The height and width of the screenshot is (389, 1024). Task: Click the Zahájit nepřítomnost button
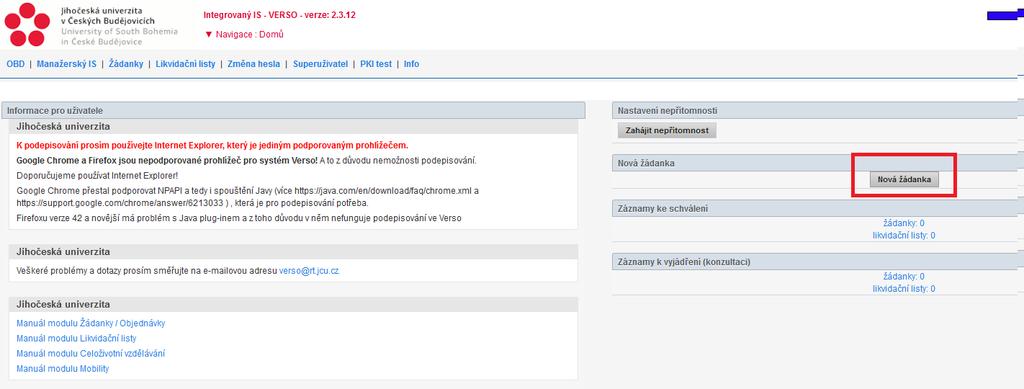(667, 131)
